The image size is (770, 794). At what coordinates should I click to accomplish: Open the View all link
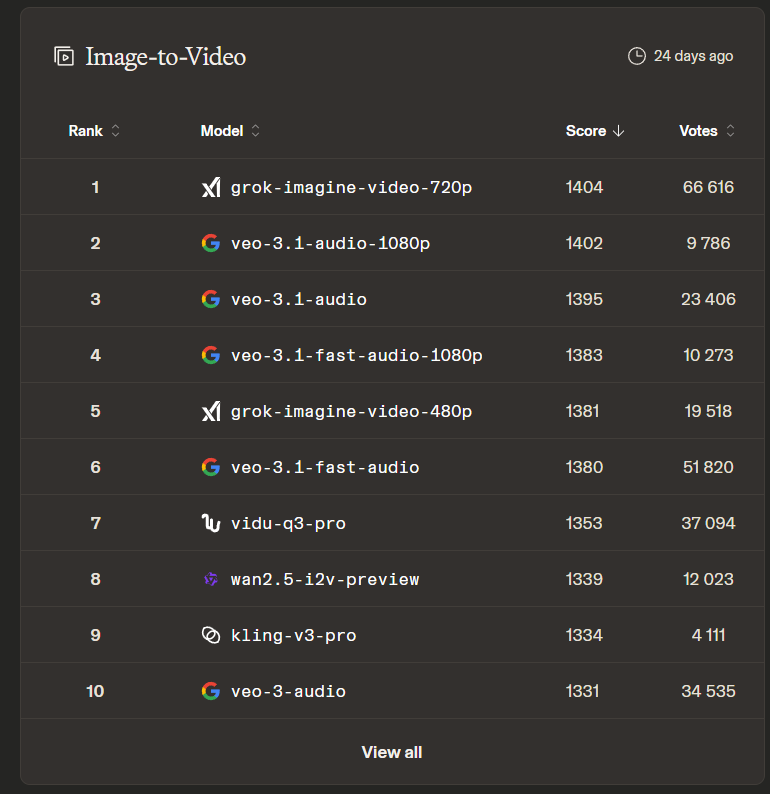[x=392, y=752]
